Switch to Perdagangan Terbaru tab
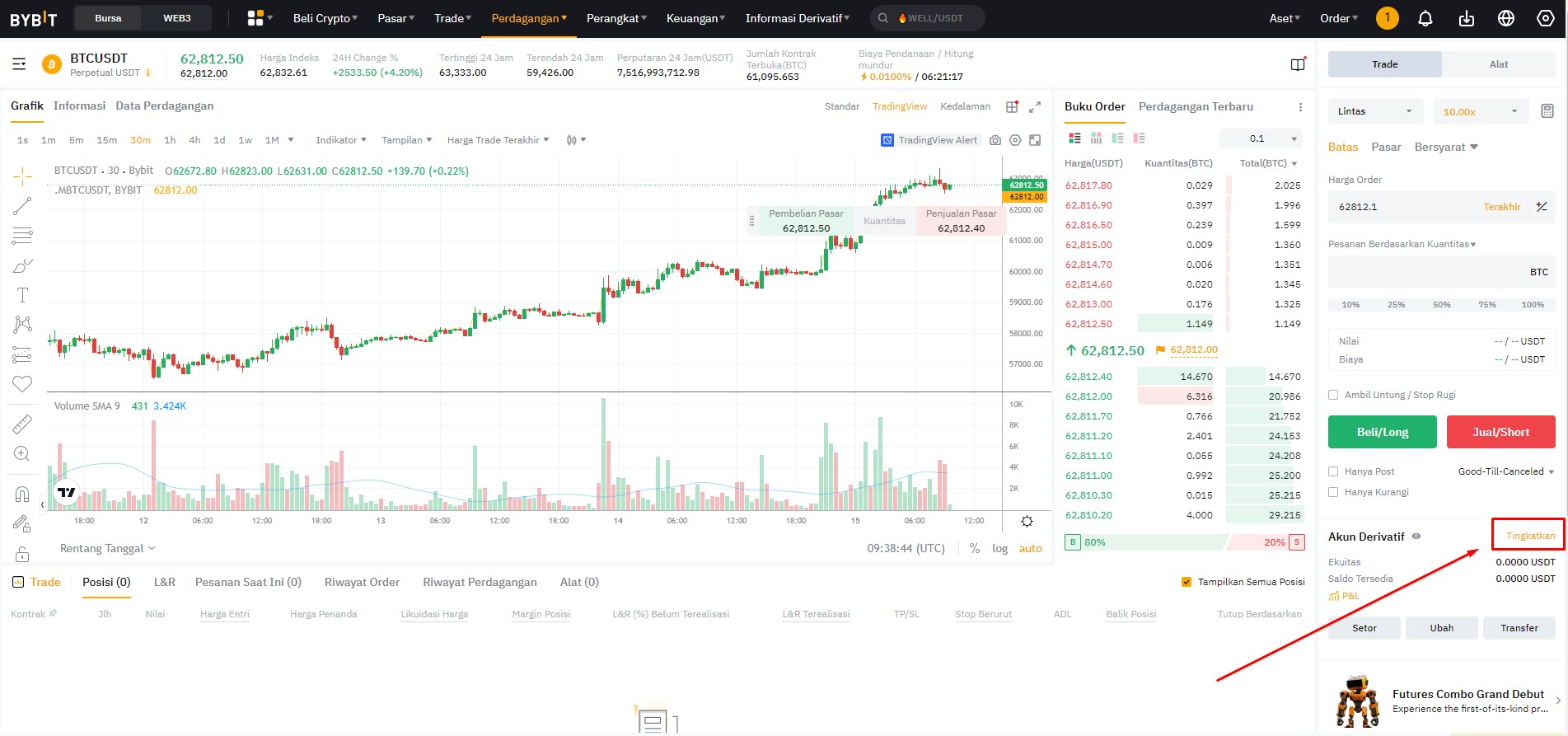 pos(1195,106)
